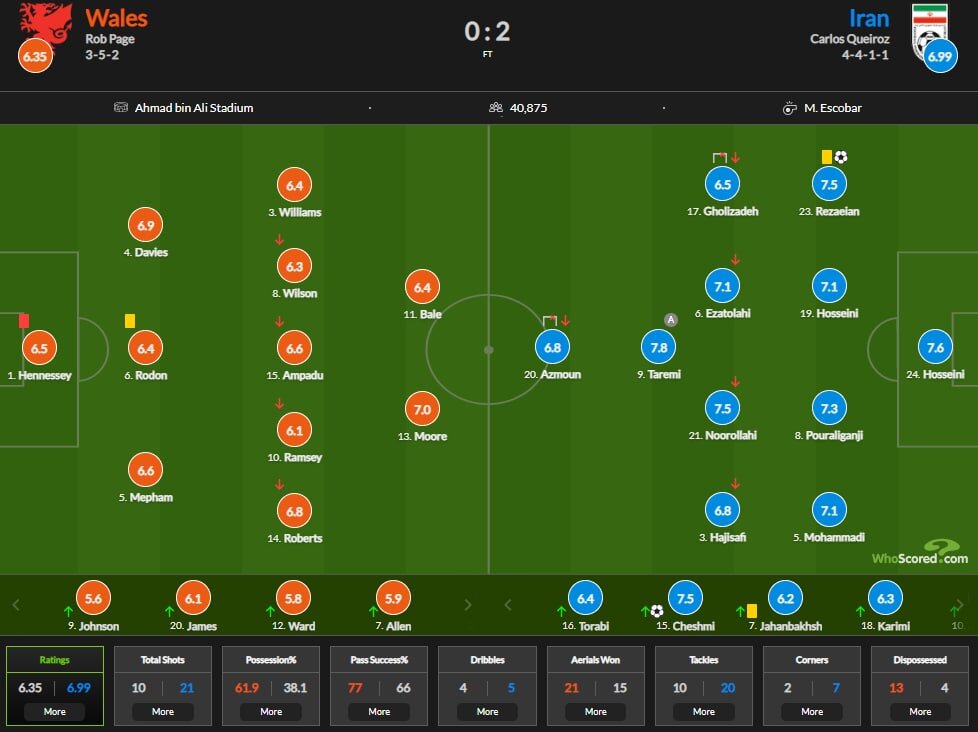Image resolution: width=978 pixels, height=732 pixels.
Task: Click the goal ball icon above Rezaeian
Action: (x=841, y=157)
